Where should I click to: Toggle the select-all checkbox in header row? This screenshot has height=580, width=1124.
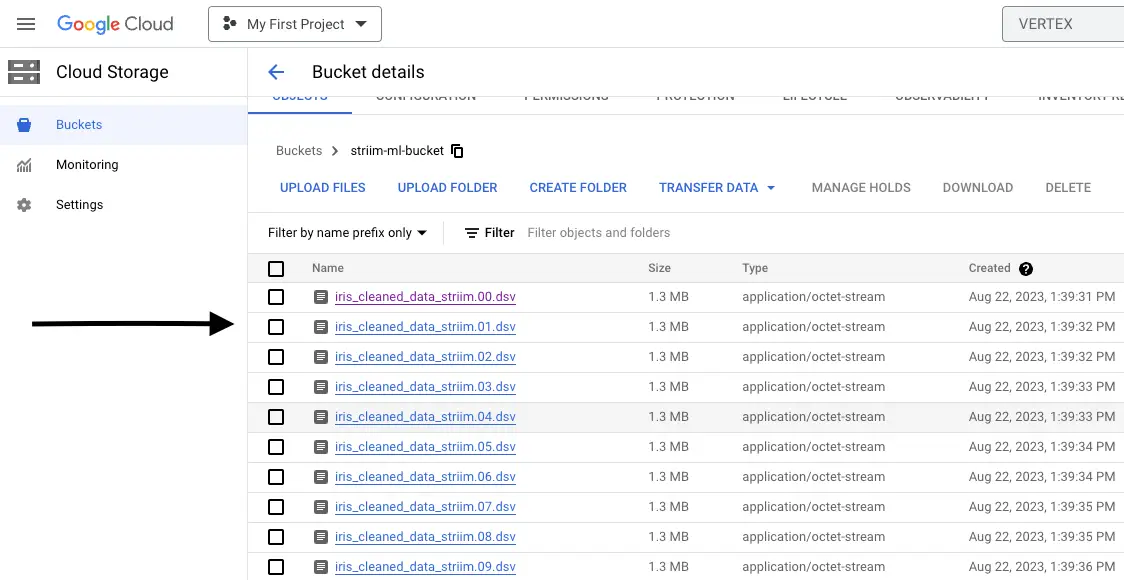point(276,269)
